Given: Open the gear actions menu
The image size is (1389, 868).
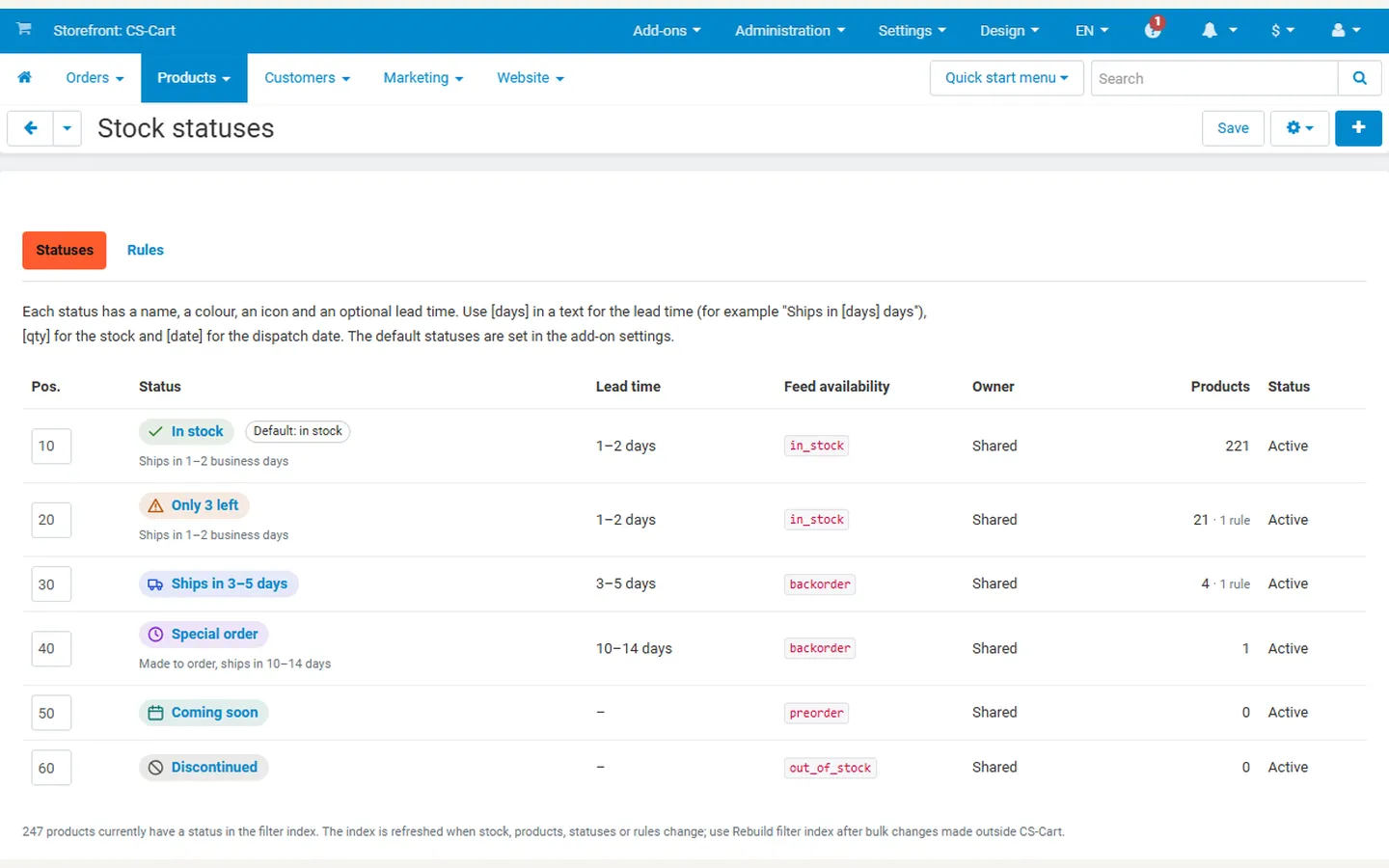Looking at the screenshot, I should [x=1299, y=128].
